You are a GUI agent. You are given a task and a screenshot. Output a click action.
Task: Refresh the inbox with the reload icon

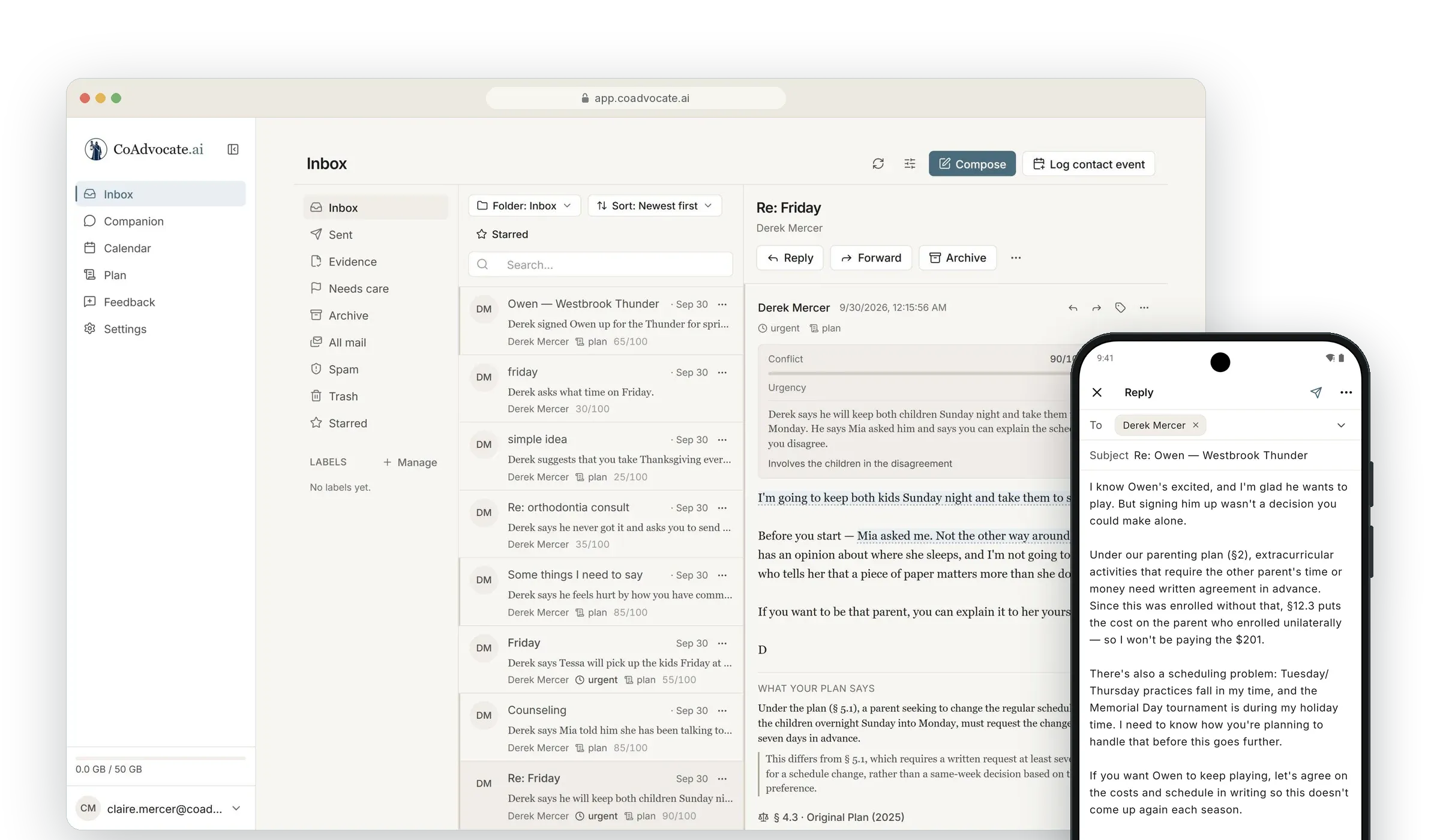click(x=878, y=164)
